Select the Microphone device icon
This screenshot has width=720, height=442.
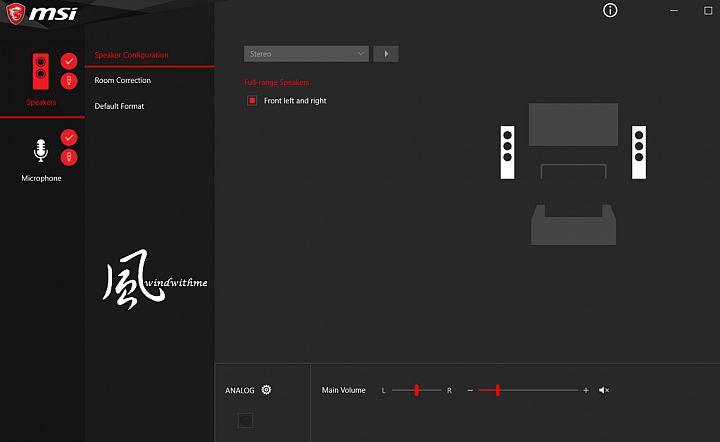click(x=41, y=151)
